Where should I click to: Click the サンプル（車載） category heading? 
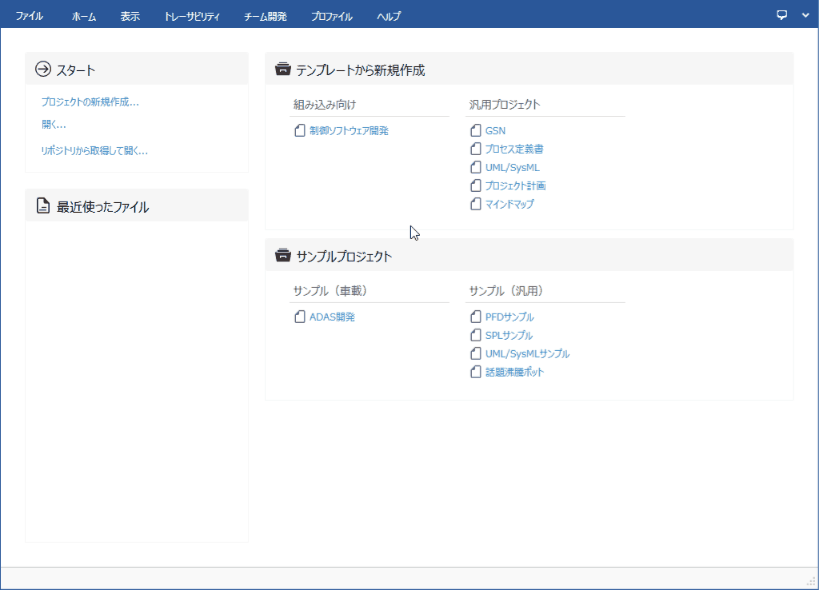pos(330,291)
